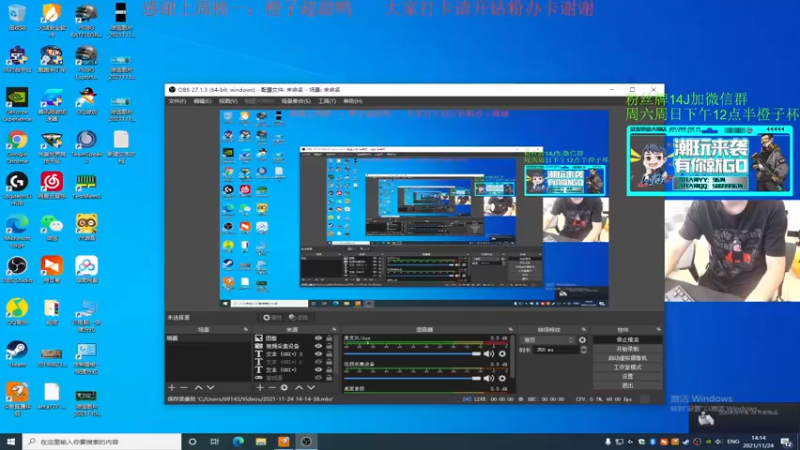Click 开始录制 to start recording
The image size is (800, 450).
point(628,349)
